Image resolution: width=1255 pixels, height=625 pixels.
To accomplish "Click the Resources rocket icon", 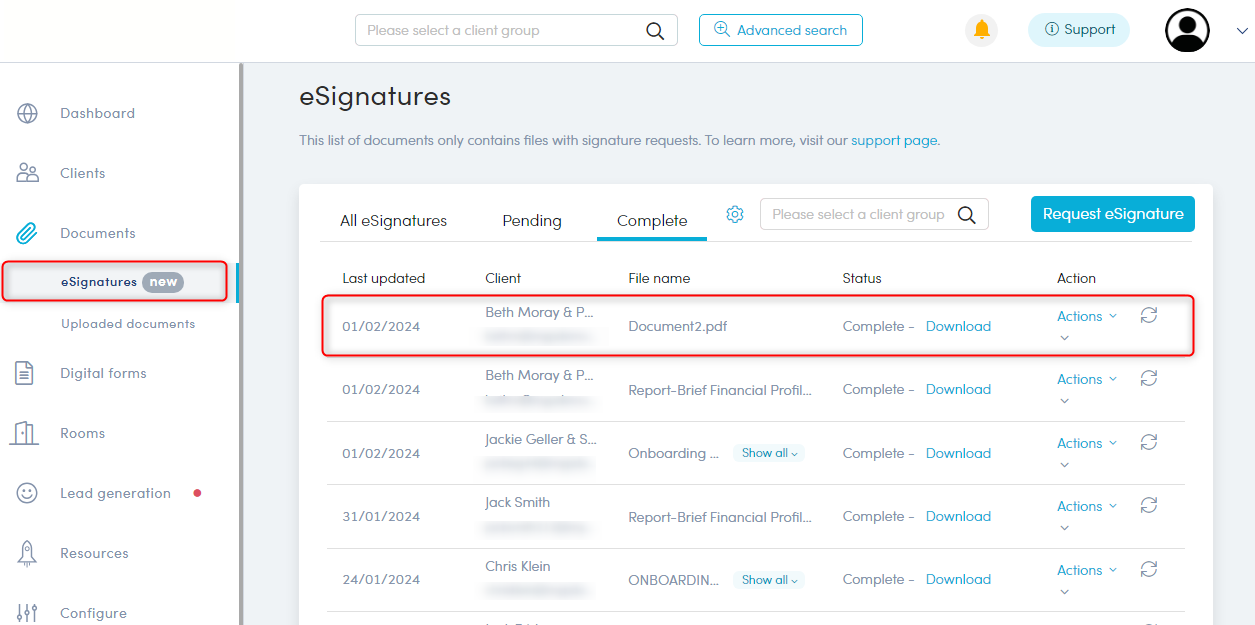I will 27,553.
